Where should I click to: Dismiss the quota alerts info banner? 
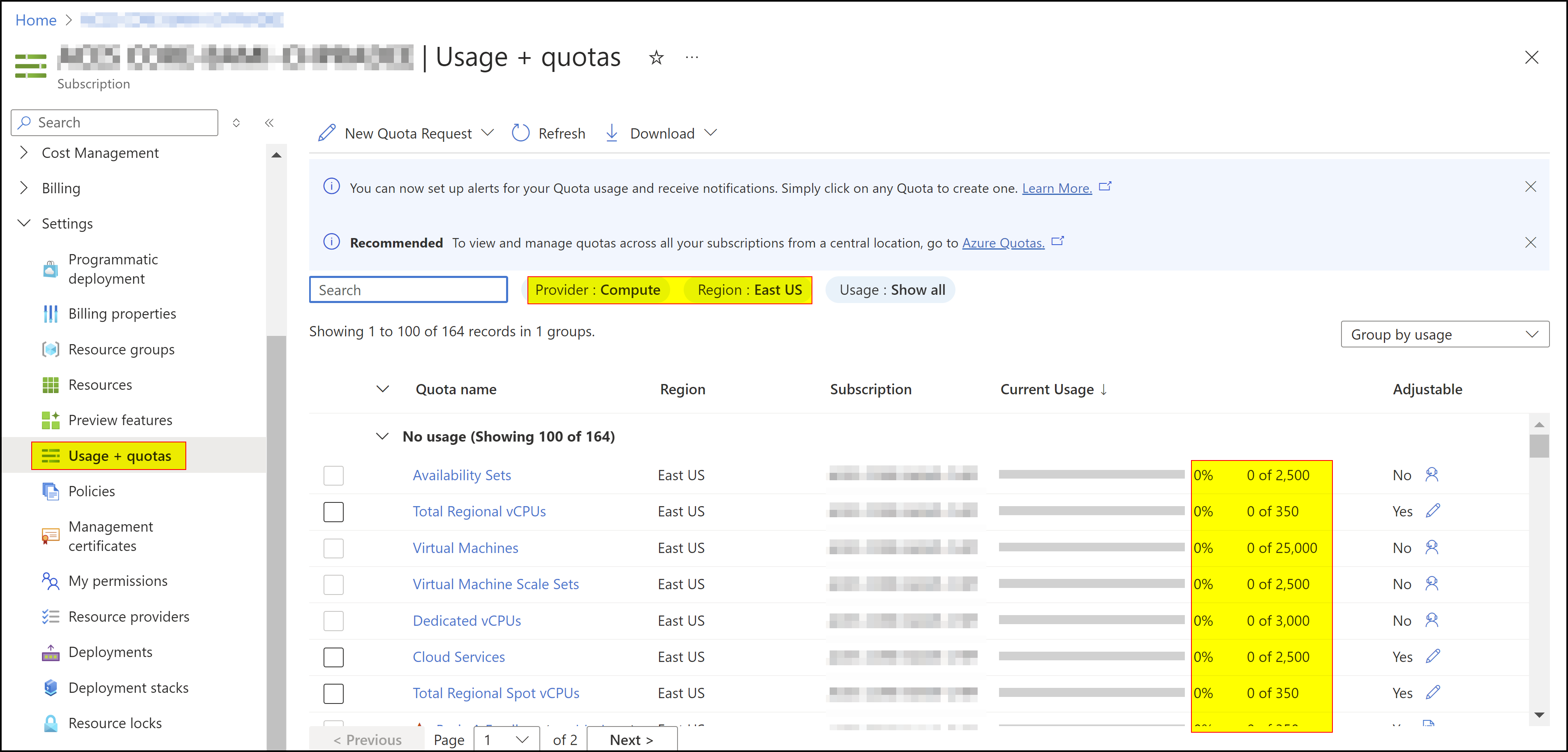point(1530,187)
